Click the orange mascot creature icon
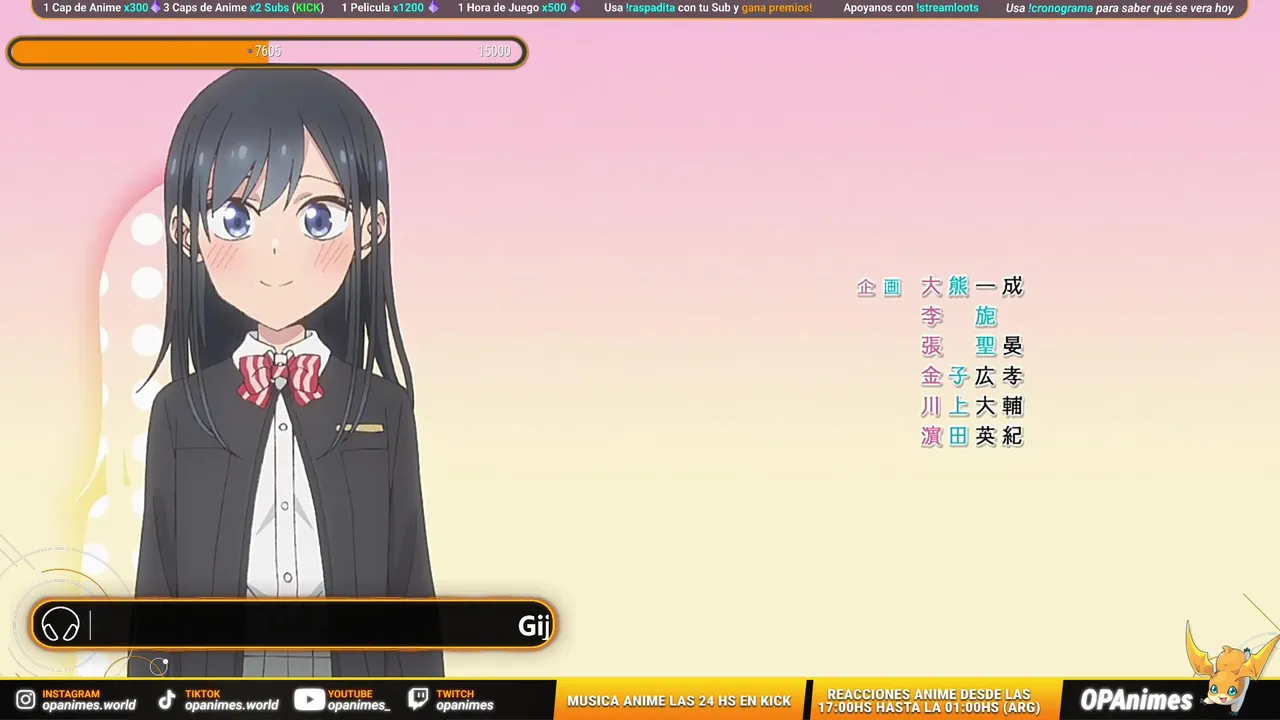The image size is (1280, 720). (x=1229, y=665)
